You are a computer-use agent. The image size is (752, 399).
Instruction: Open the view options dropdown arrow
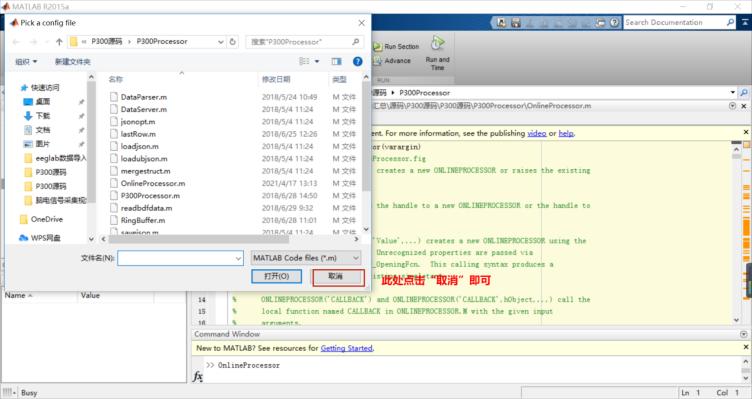[x=317, y=61]
